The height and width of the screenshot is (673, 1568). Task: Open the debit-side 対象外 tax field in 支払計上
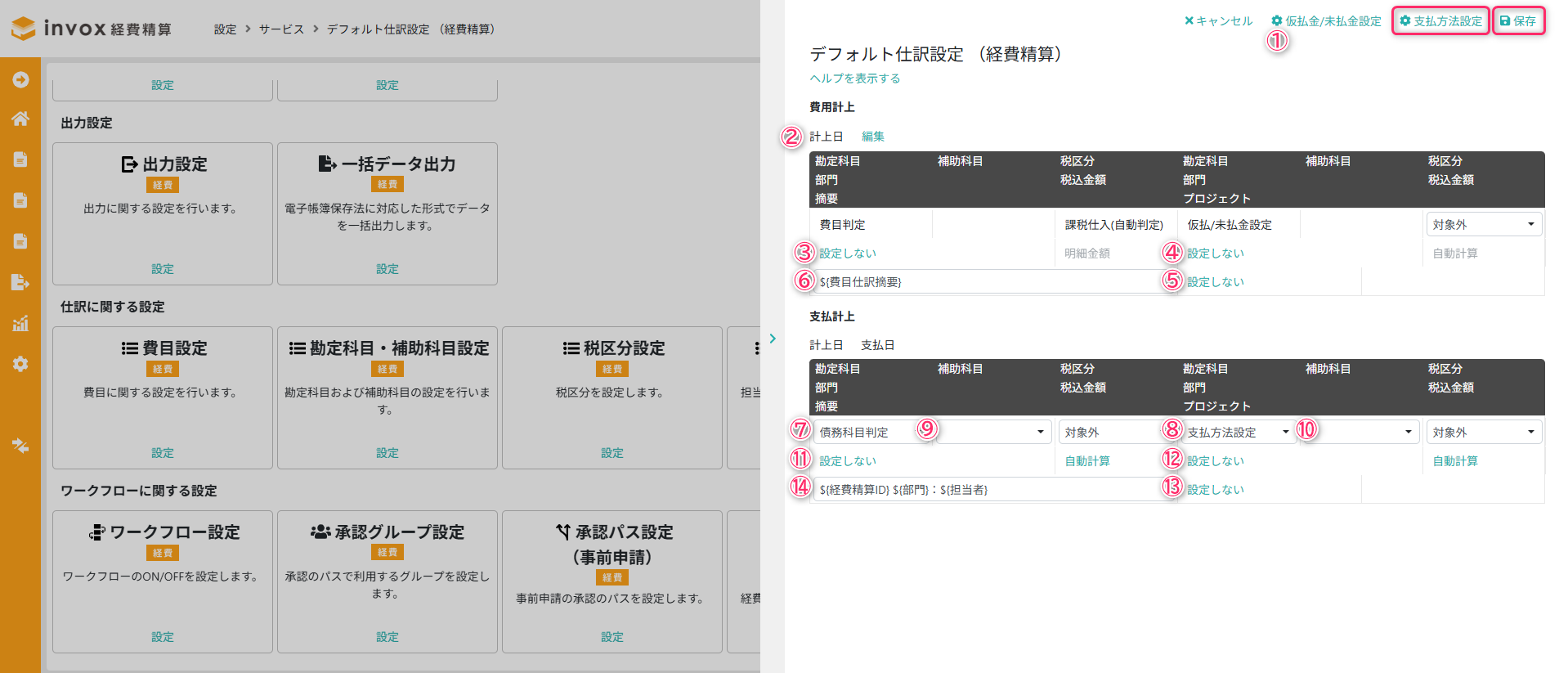click(1115, 432)
